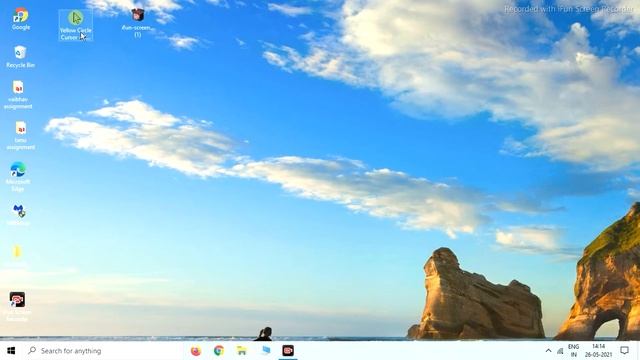640x360 pixels.
Task: Select the ifun-screen (1) desktop file
Action: point(137,23)
